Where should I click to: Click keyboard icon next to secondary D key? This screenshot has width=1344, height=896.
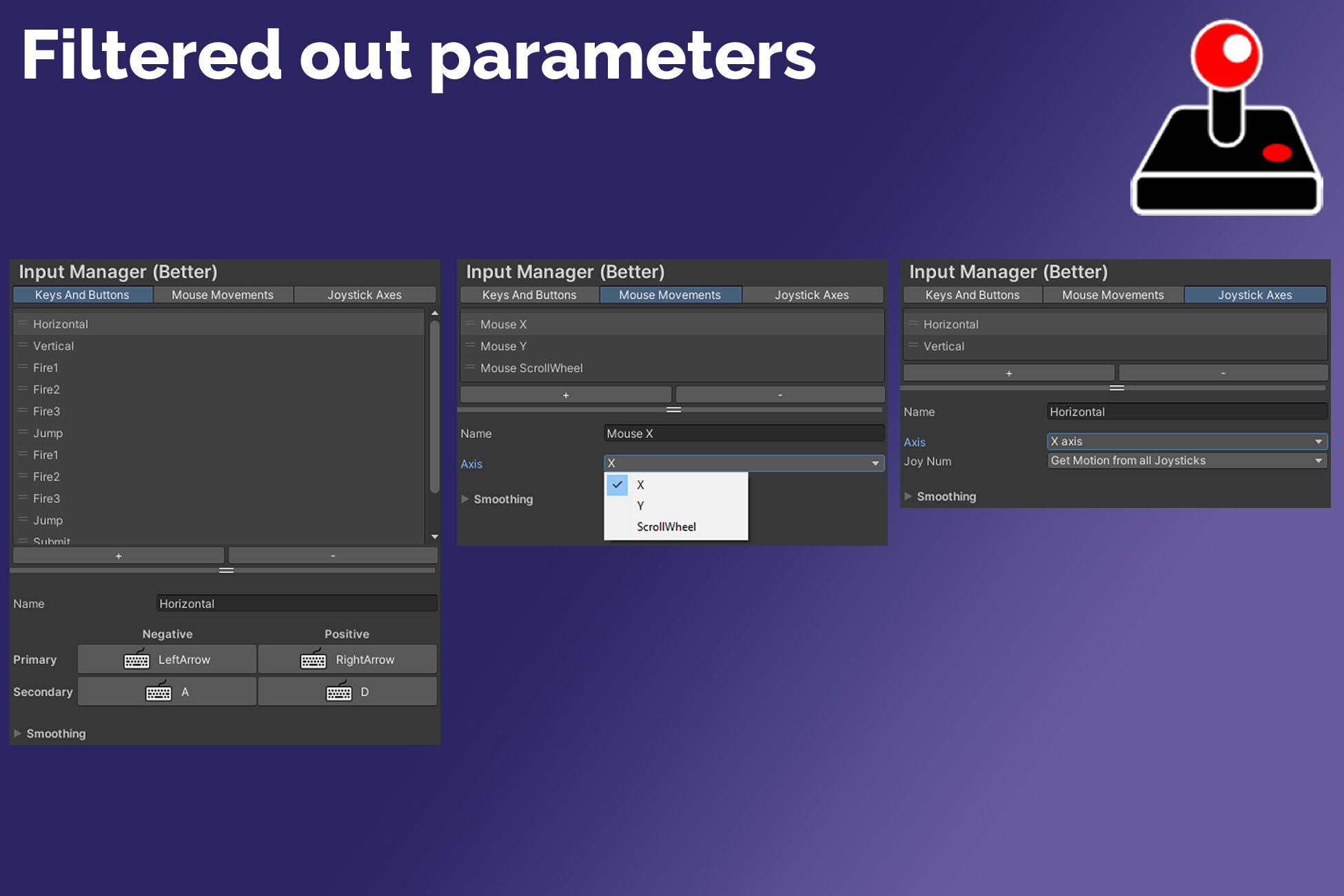click(338, 692)
